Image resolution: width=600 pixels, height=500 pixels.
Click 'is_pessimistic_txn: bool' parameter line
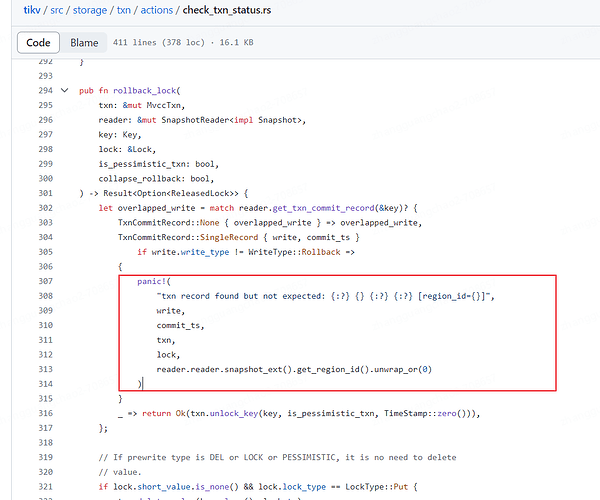[x=157, y=164]
